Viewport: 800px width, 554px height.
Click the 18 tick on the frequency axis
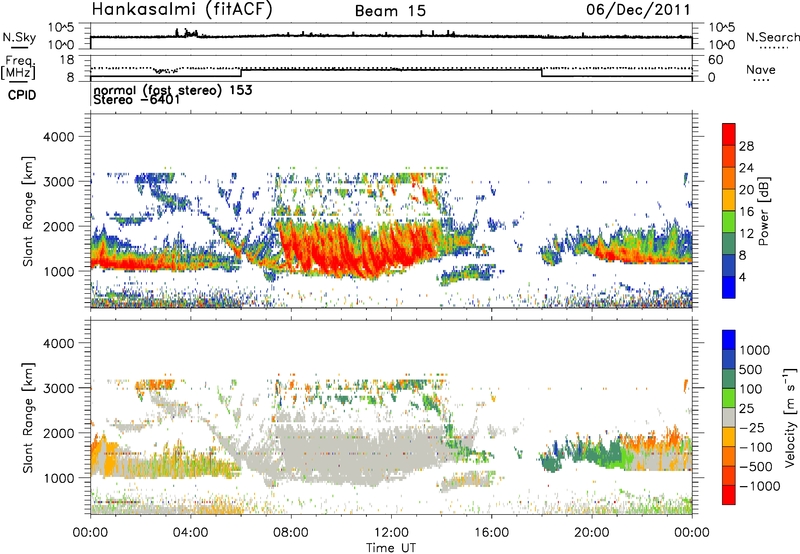tap(67, 59)
